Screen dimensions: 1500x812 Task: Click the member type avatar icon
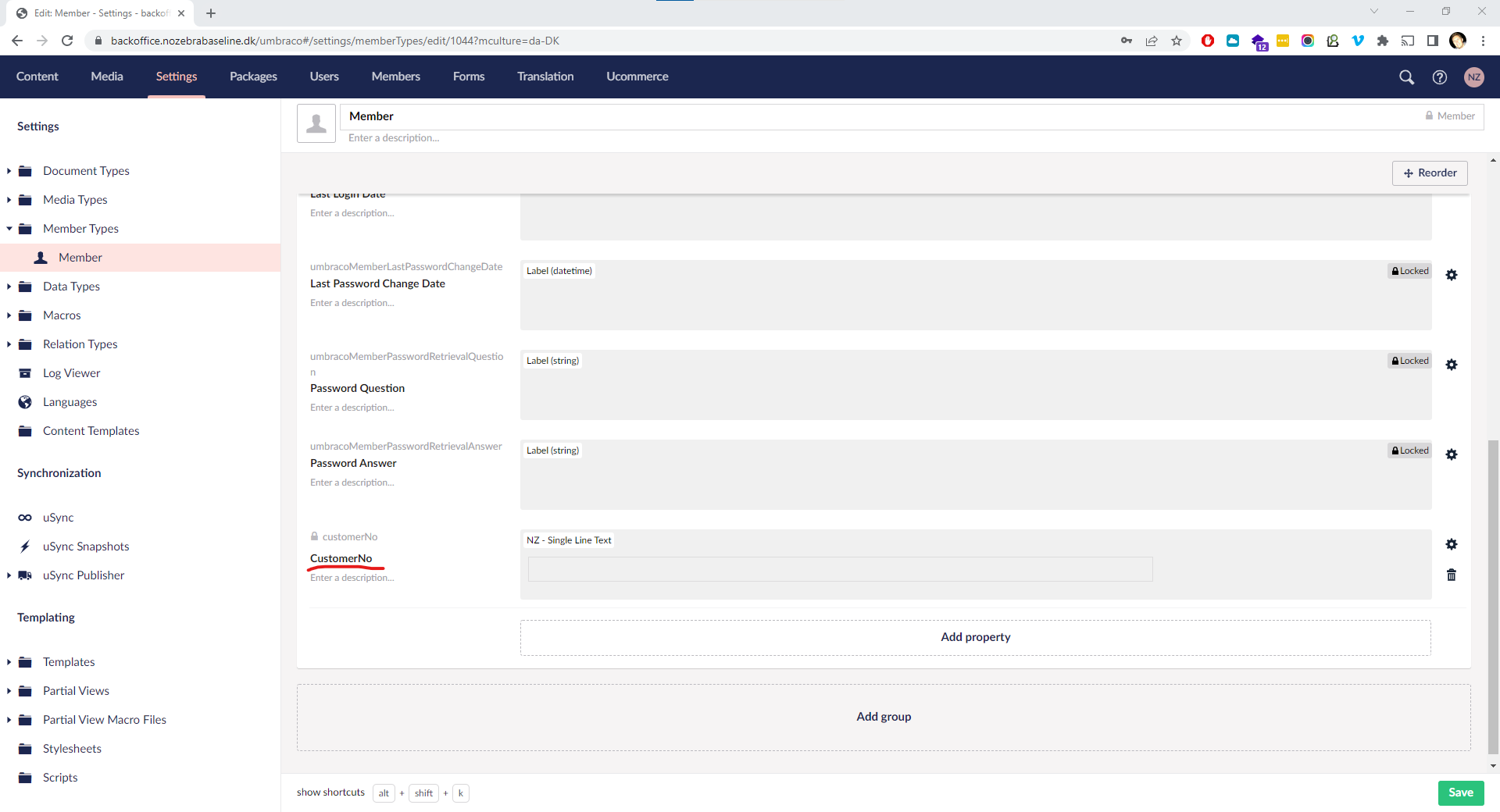(316, 123)
